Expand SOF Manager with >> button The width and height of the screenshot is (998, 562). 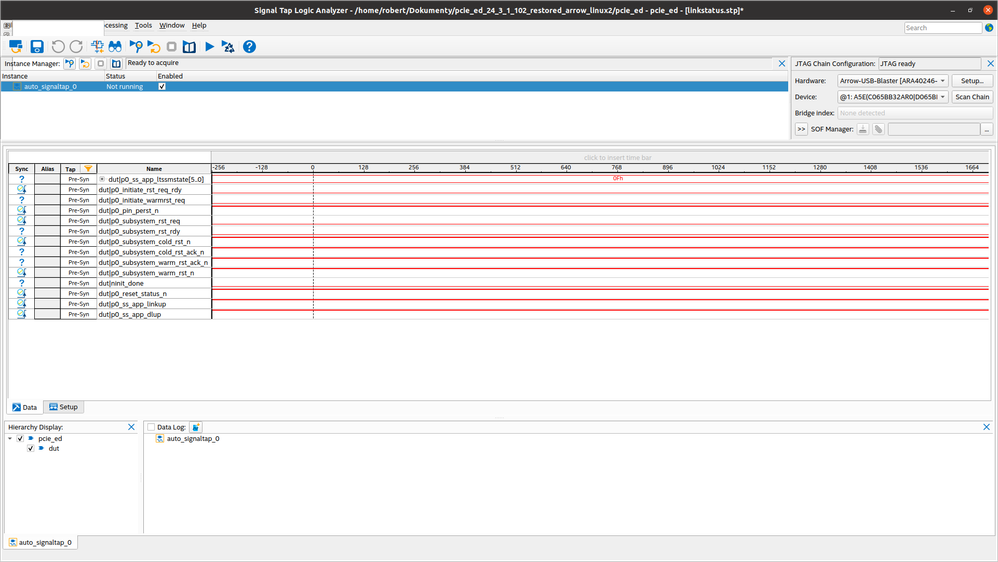pyautogui.click(x=801, y=129)
